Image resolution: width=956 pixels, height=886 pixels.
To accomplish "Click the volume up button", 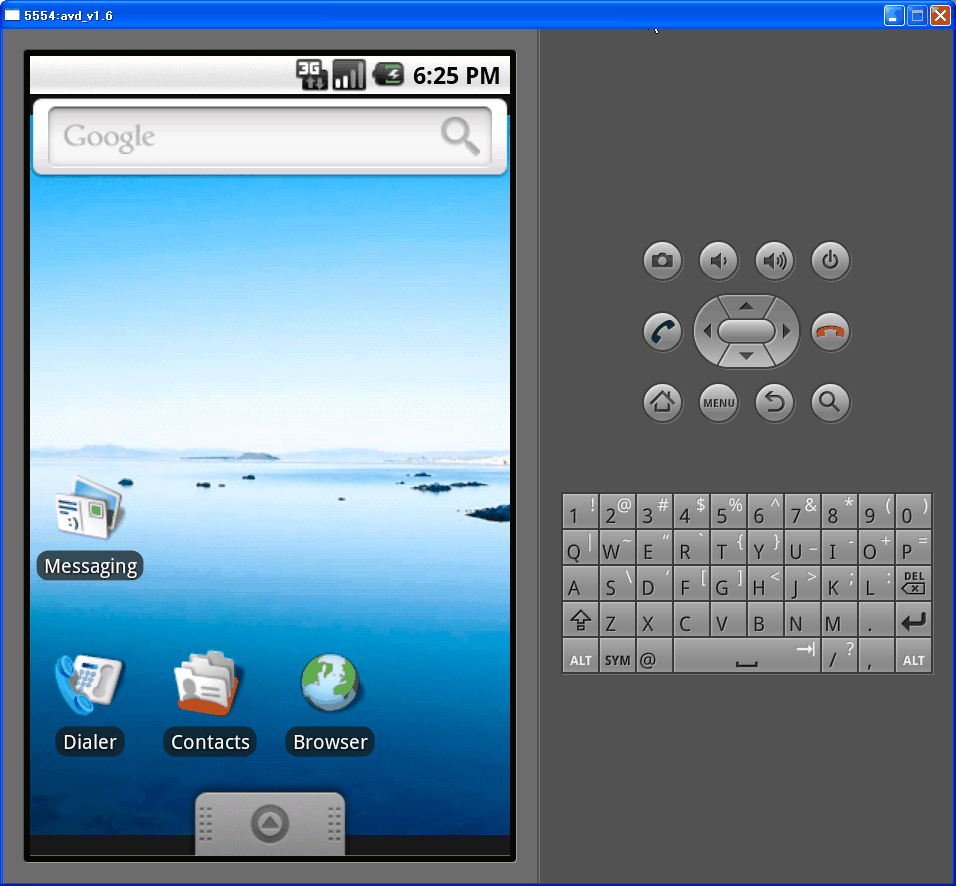I will pyautogui.click(x=775, y=261).
